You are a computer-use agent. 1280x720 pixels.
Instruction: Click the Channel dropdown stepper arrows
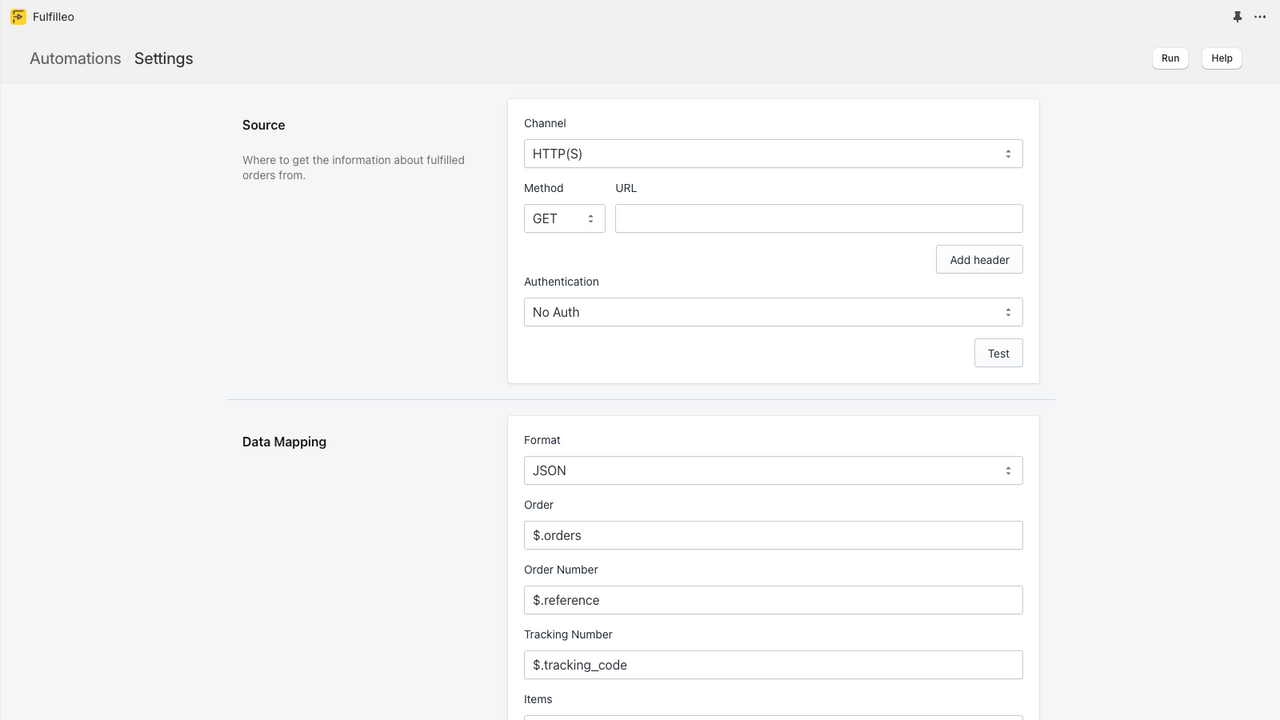[1008, 153]
